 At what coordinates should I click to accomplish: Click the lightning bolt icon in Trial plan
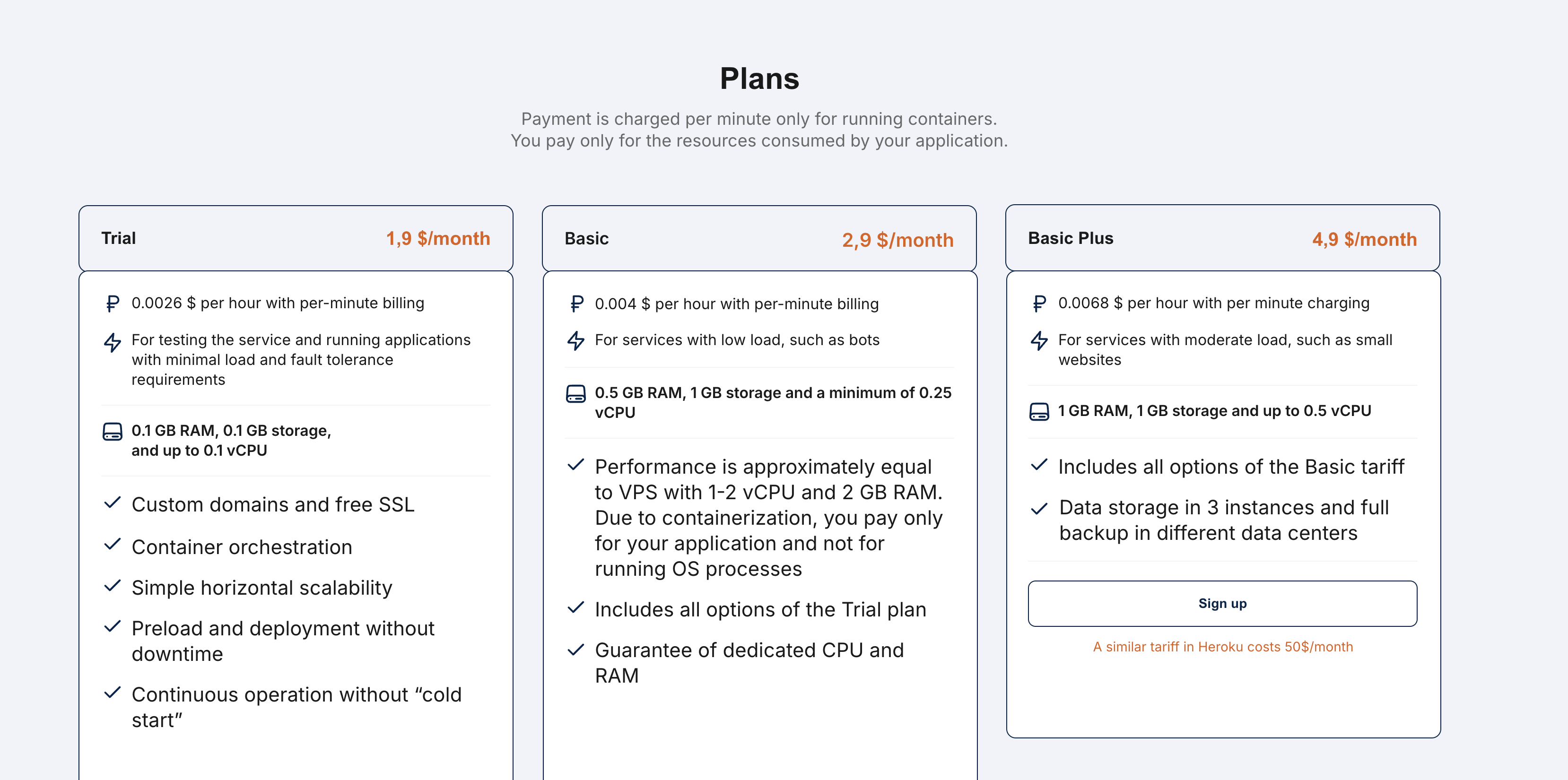(113, 342)
